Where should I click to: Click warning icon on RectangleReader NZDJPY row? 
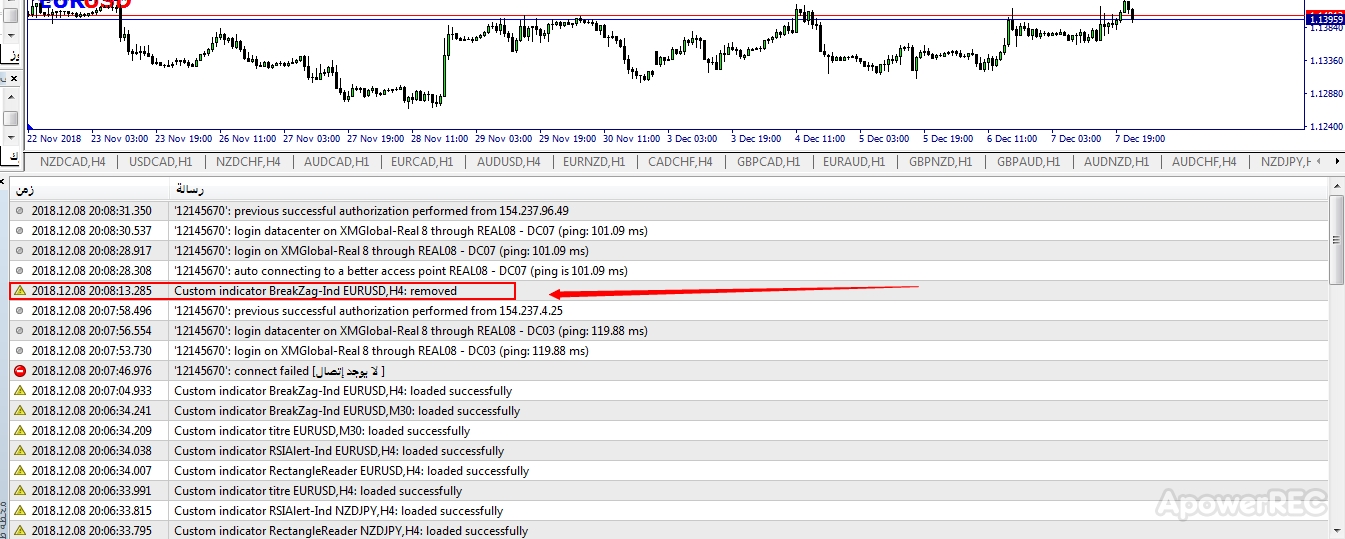click(x=19, y=531)
